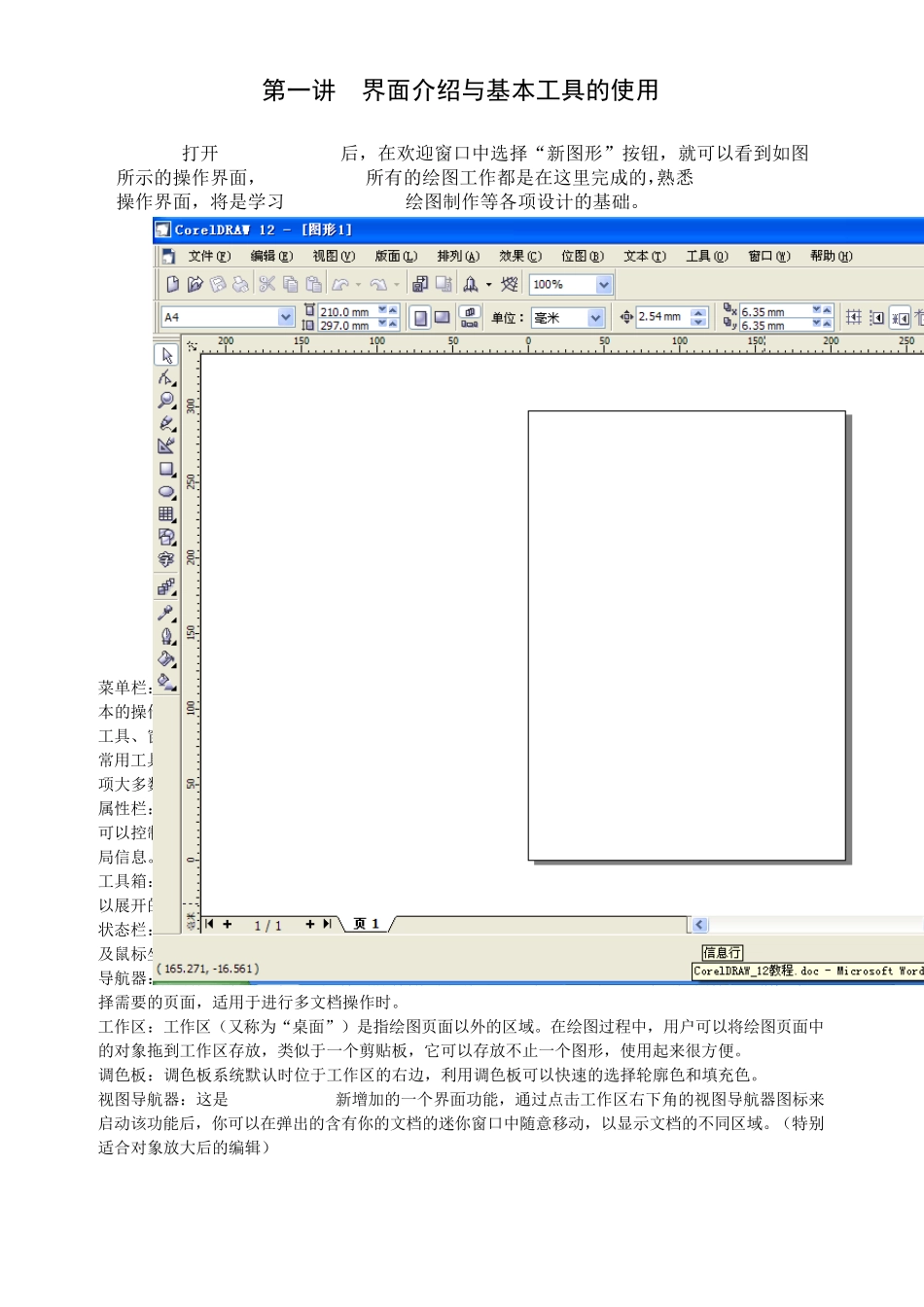Image resolution: width=924 pixels, height=1307 pixels.
Task: Select the 页 1 page tab
Action: pos(367,924)
